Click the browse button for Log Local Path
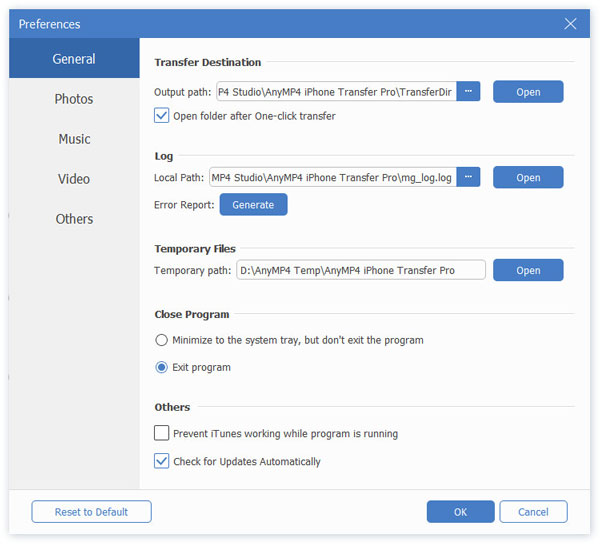Viewport: 600px width, 544px height. (470, 178)
